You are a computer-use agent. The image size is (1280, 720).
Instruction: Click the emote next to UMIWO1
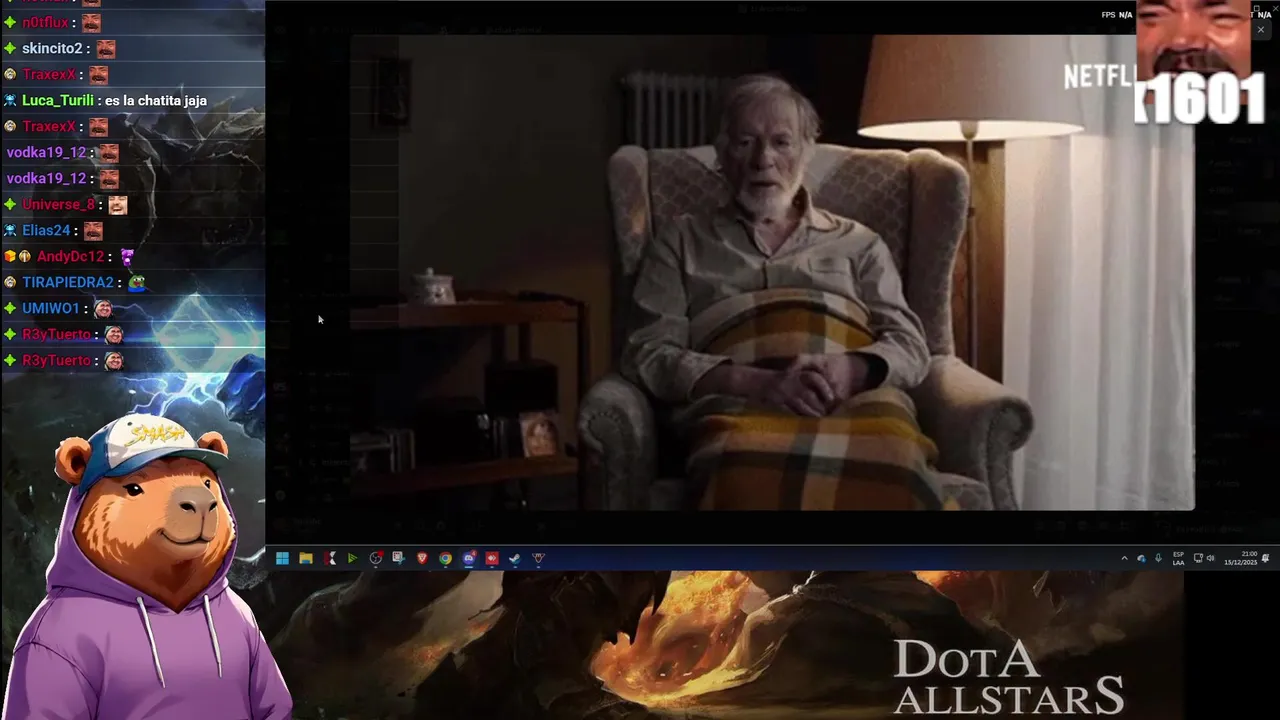tap(103, 308)
